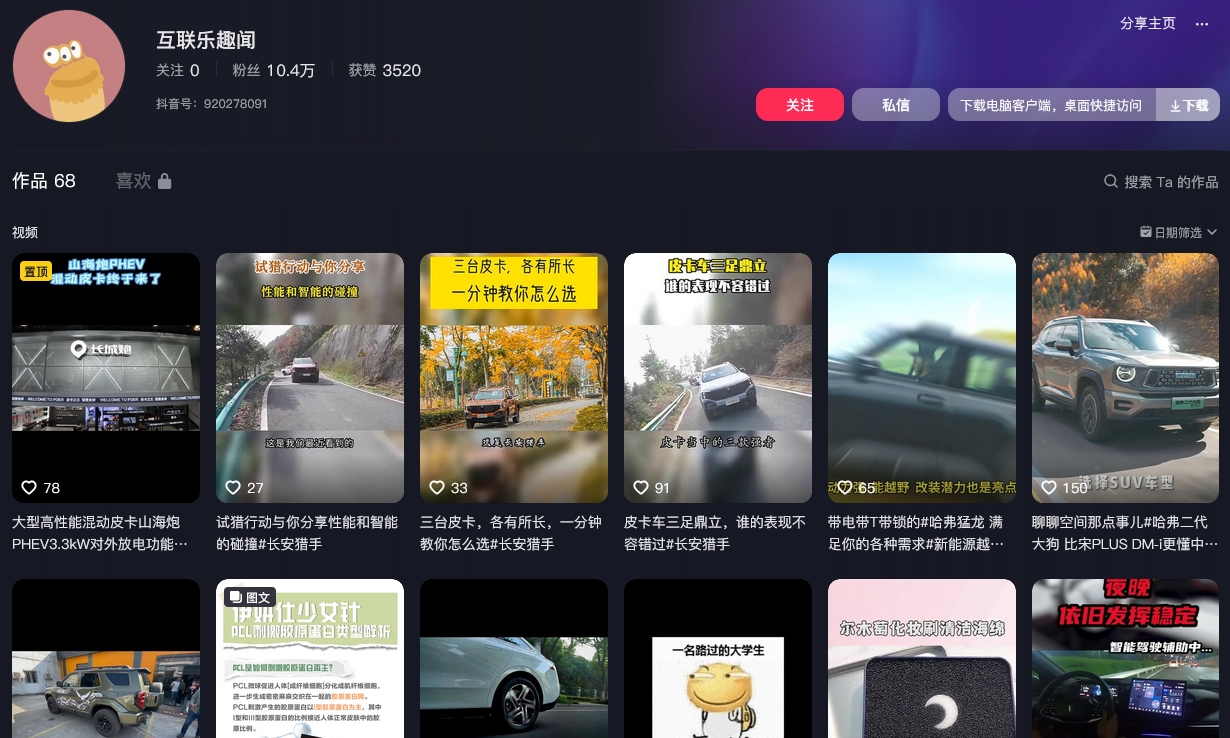Viewport: 1230px width, 738px height.
Task: Click the 互联乐趣闻 profile avatar
Action: [x=69, y=66]
